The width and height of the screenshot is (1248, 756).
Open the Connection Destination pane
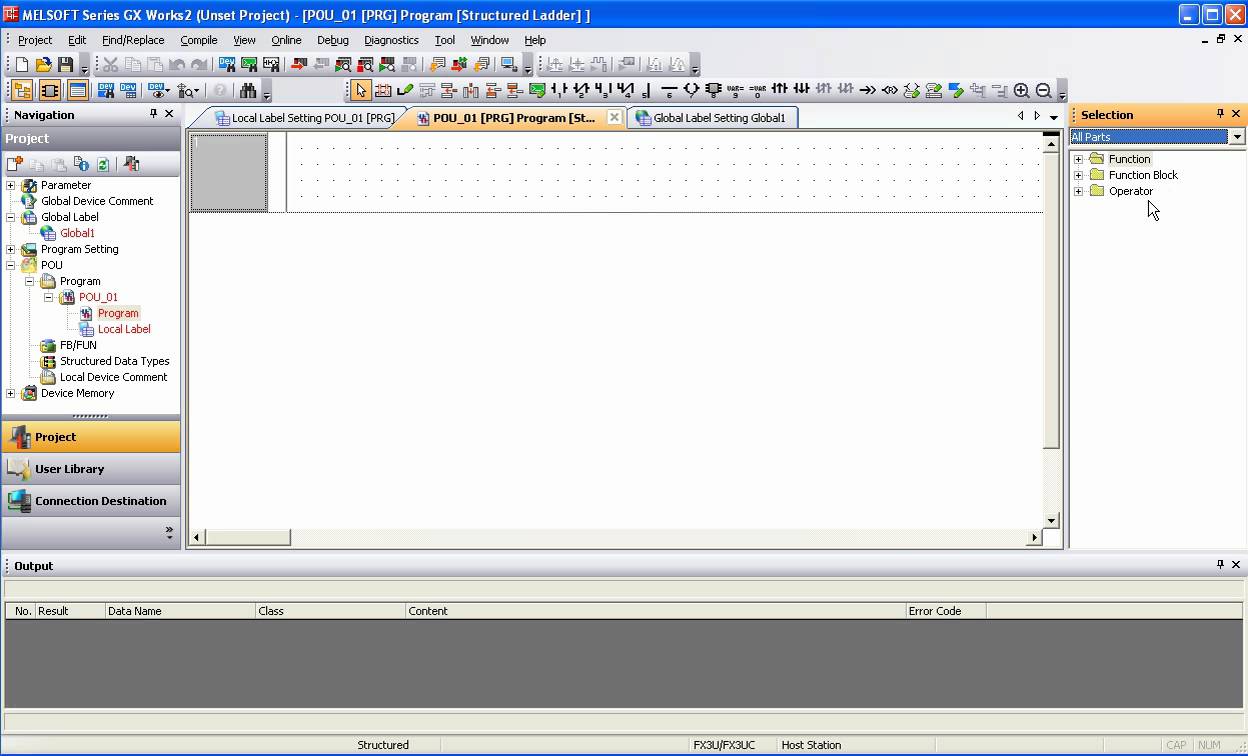pos(91,501)
